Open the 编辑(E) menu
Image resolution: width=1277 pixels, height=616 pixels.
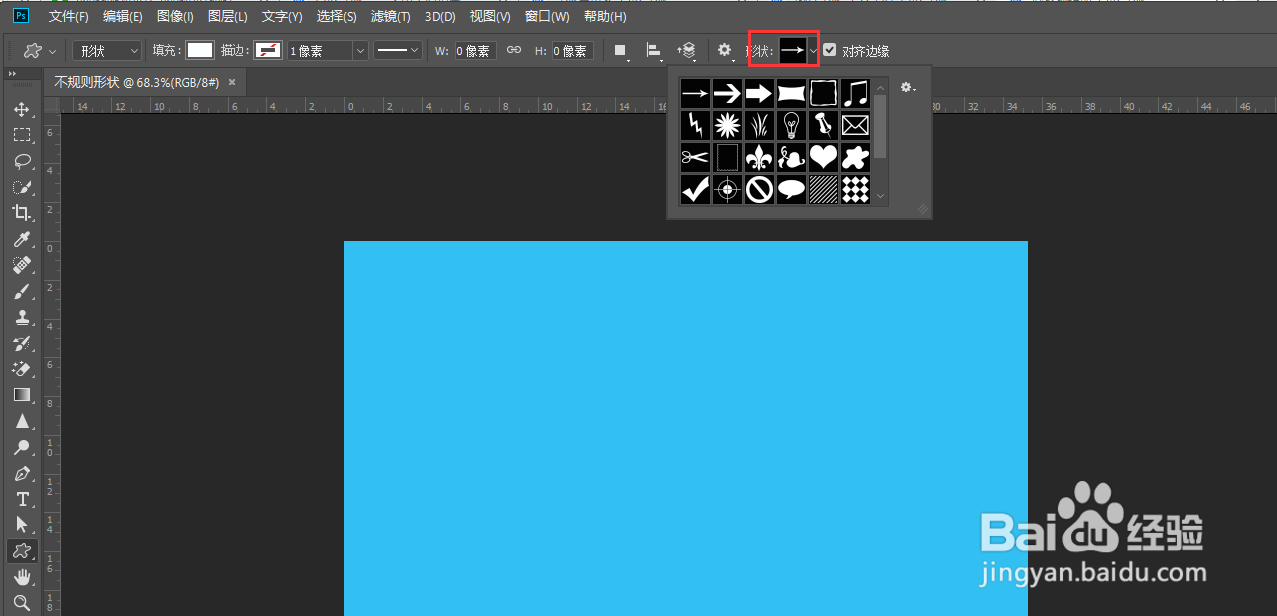tap(123, 16)
